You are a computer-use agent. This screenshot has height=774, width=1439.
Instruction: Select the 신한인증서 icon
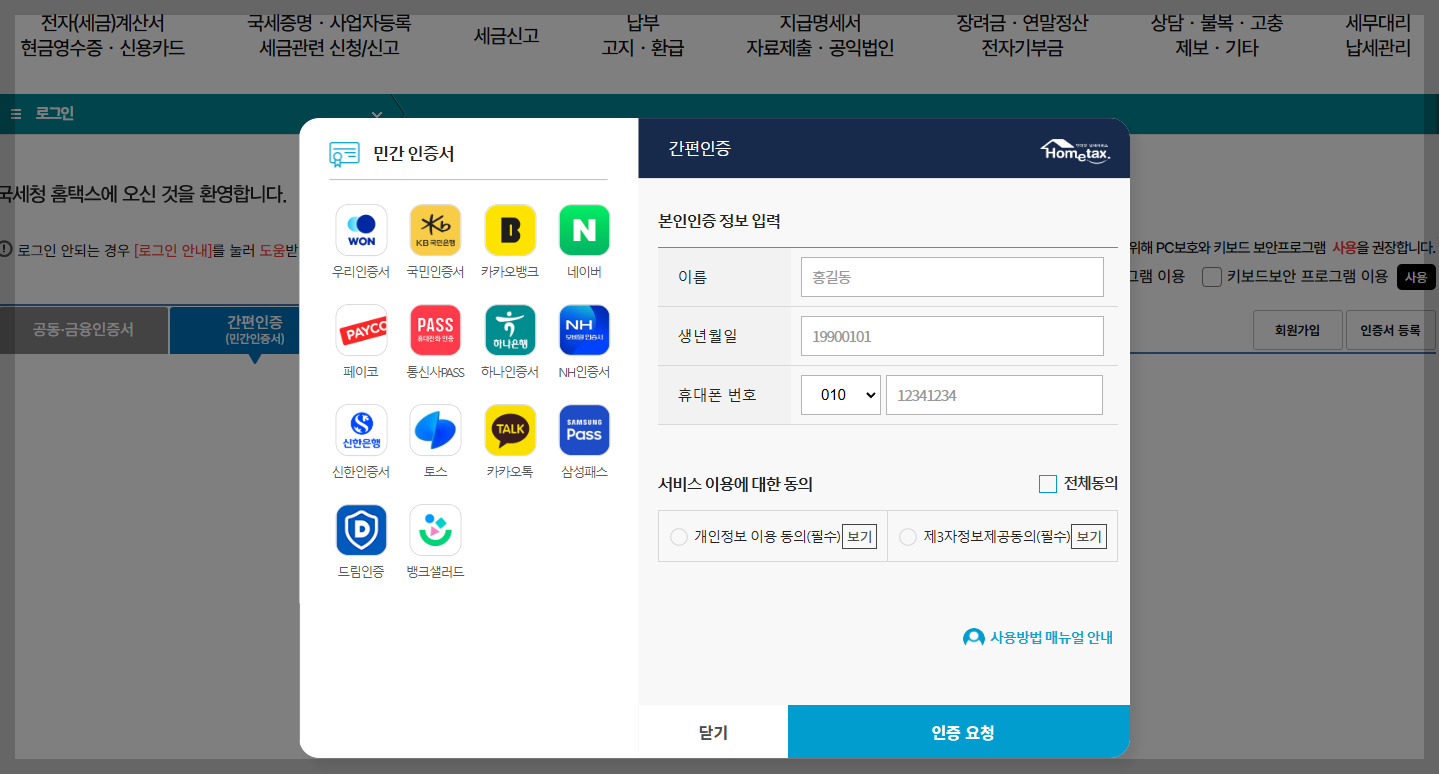pos(361,430)
